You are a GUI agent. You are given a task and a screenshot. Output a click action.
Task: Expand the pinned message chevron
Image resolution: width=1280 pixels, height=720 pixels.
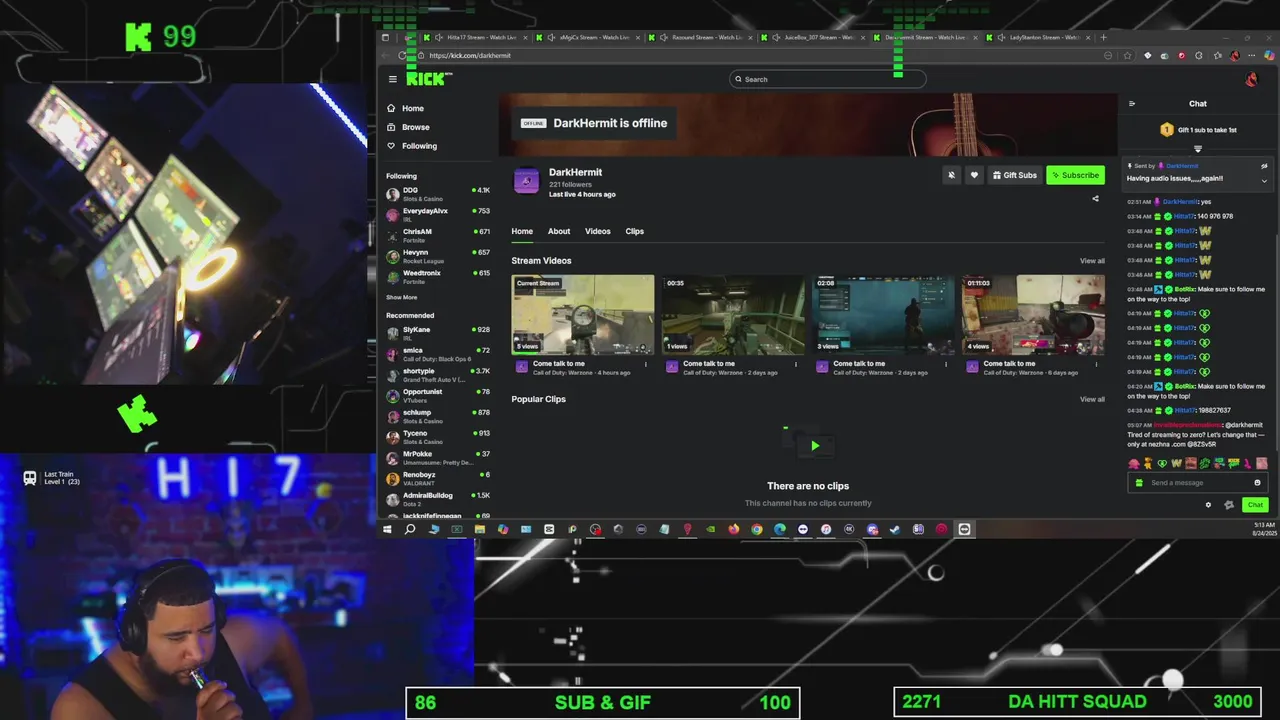coord(1264,181)
